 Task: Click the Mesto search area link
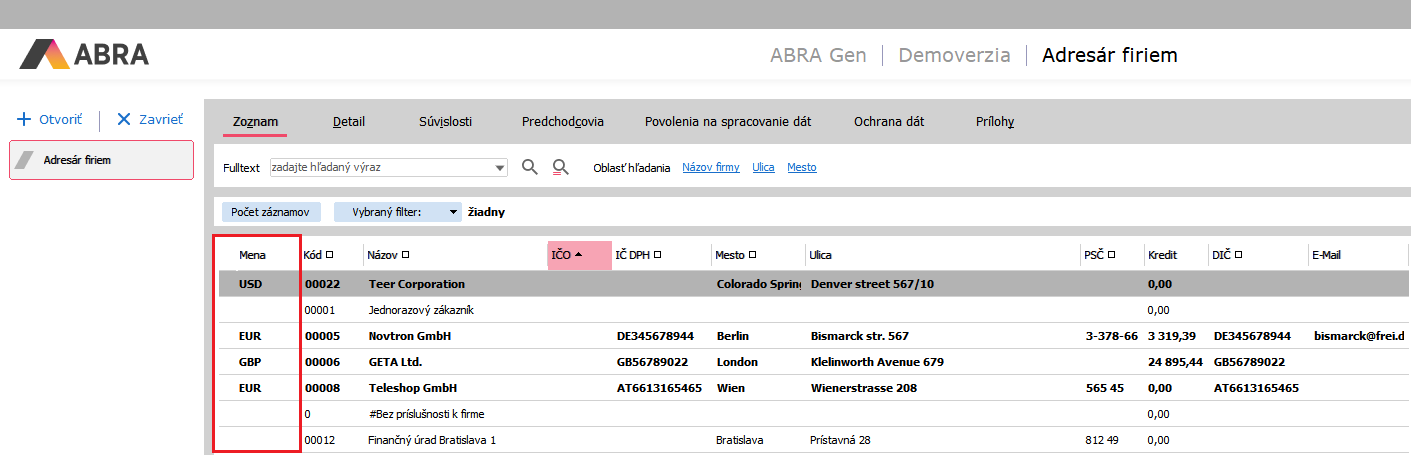pos(802,167)
